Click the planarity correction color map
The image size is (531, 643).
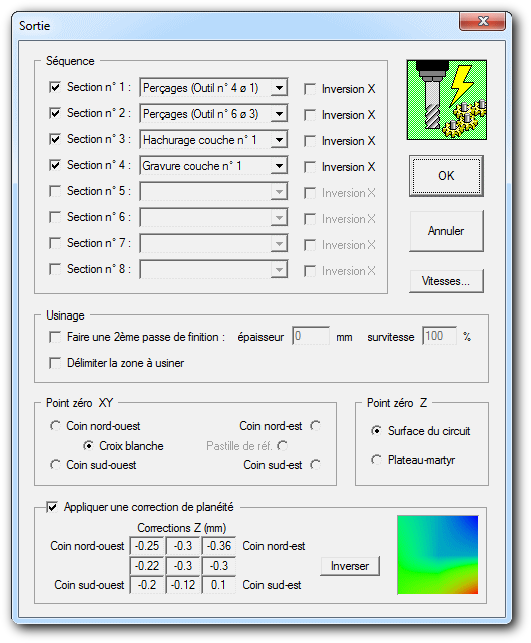438,555
